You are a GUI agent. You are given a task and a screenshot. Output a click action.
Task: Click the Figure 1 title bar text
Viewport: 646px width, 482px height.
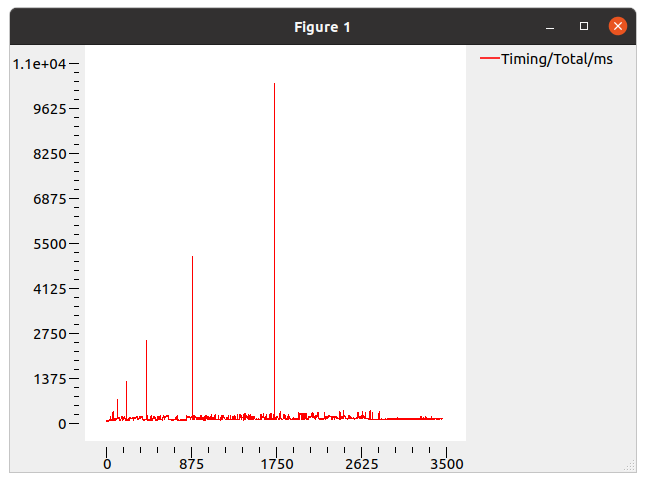(322, 27)
